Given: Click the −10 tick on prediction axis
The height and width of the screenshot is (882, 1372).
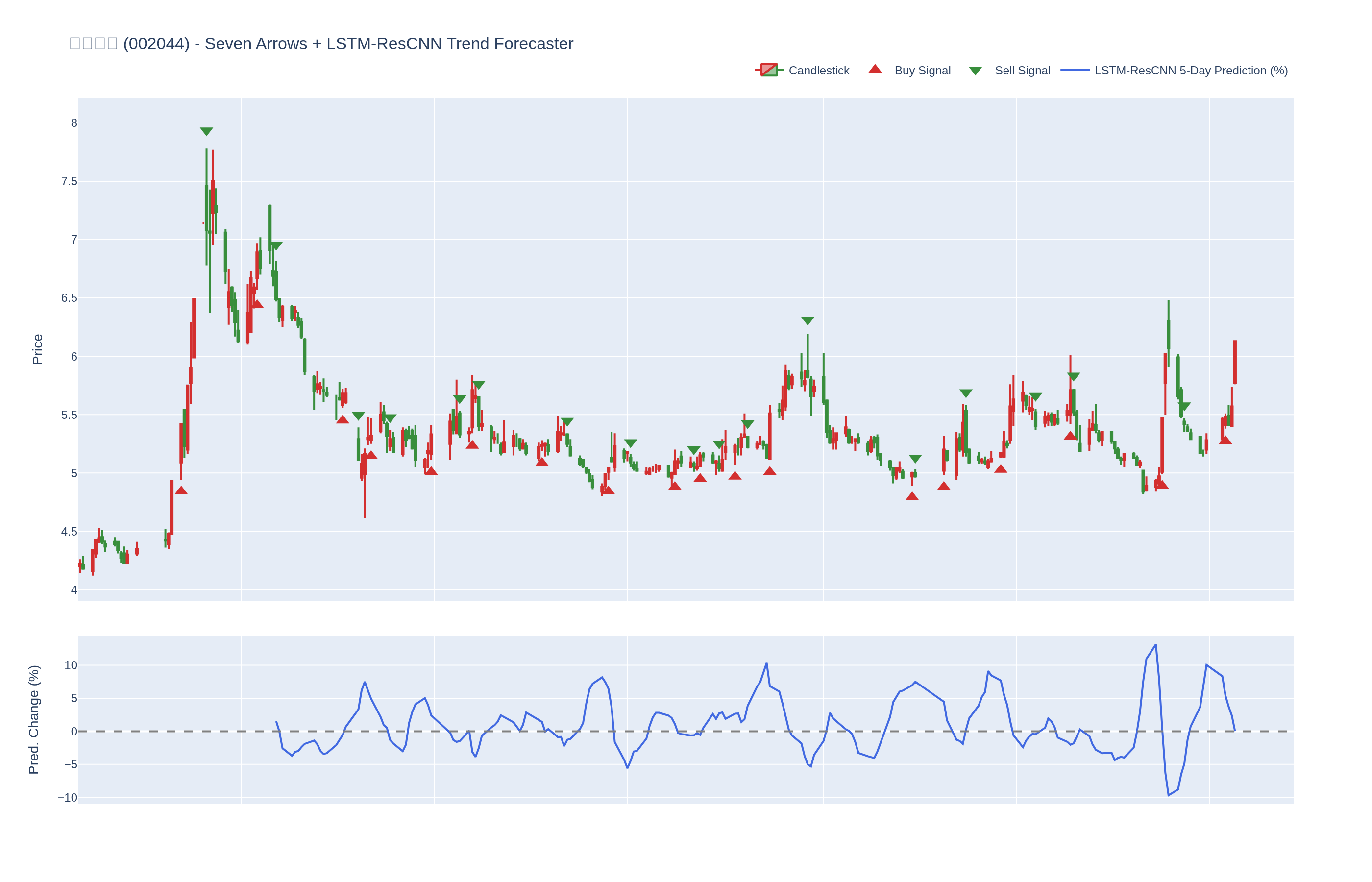Looking at the screenshot, I should point(67,798).
